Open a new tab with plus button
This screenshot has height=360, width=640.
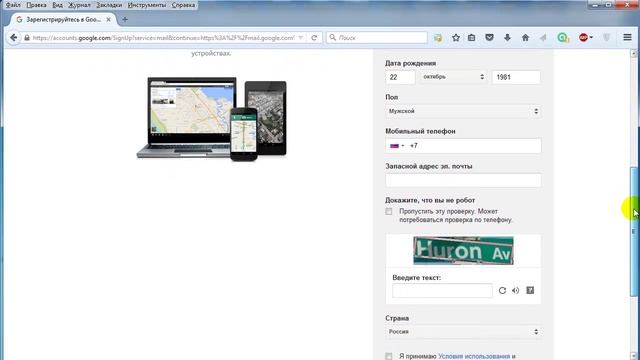(125, 19)
